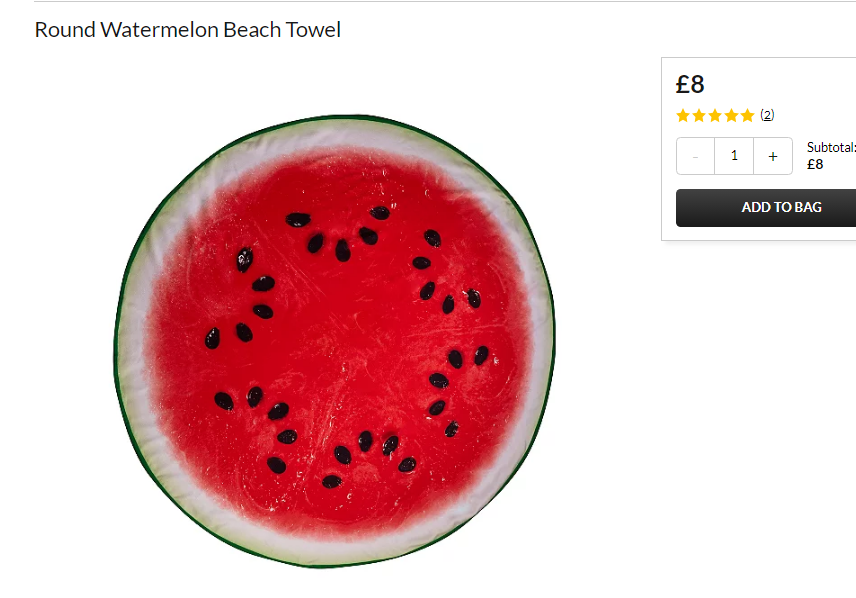The width and height of the screenshot is (856, 598).
Task: Click the large £8 price
Action: click(x=690, y=84)
